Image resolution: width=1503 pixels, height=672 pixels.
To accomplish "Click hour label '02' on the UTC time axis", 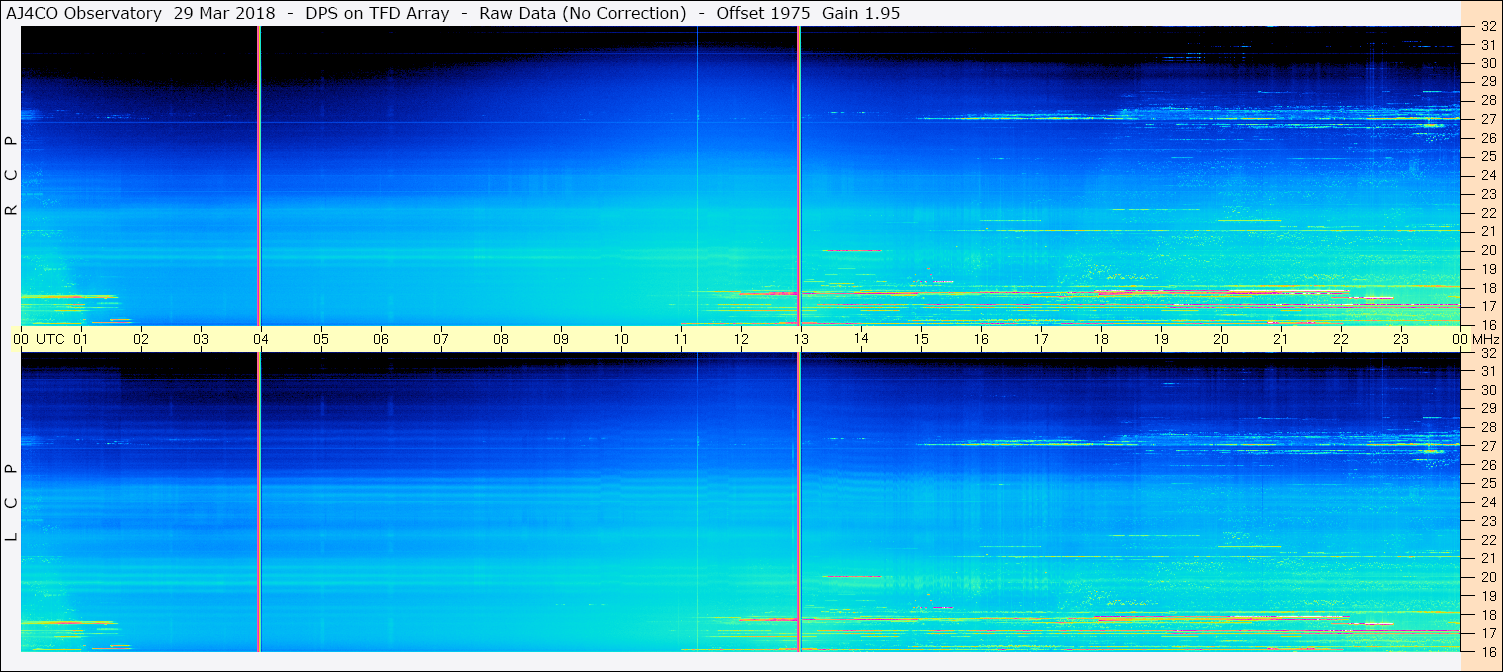I will pyautogui.click(x=141, y=339).
